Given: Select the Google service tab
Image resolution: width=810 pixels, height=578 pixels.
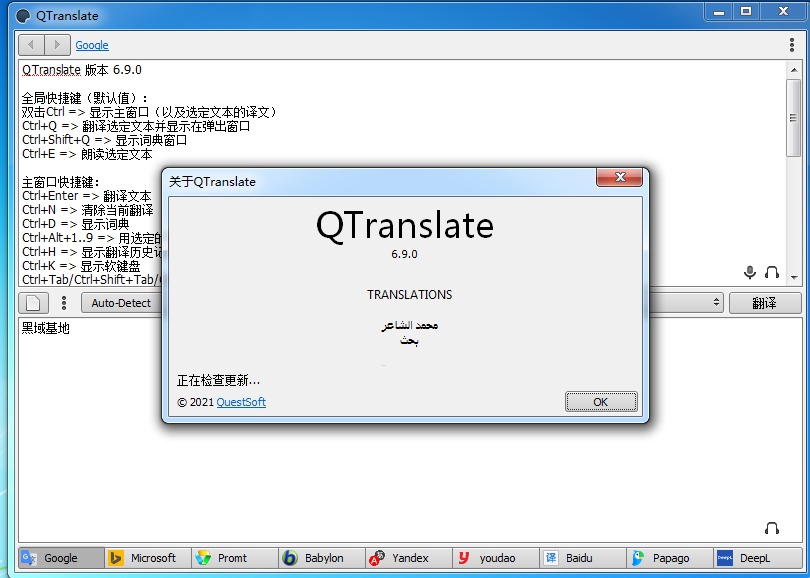Looking at the screenshot, I should [61, 558].
